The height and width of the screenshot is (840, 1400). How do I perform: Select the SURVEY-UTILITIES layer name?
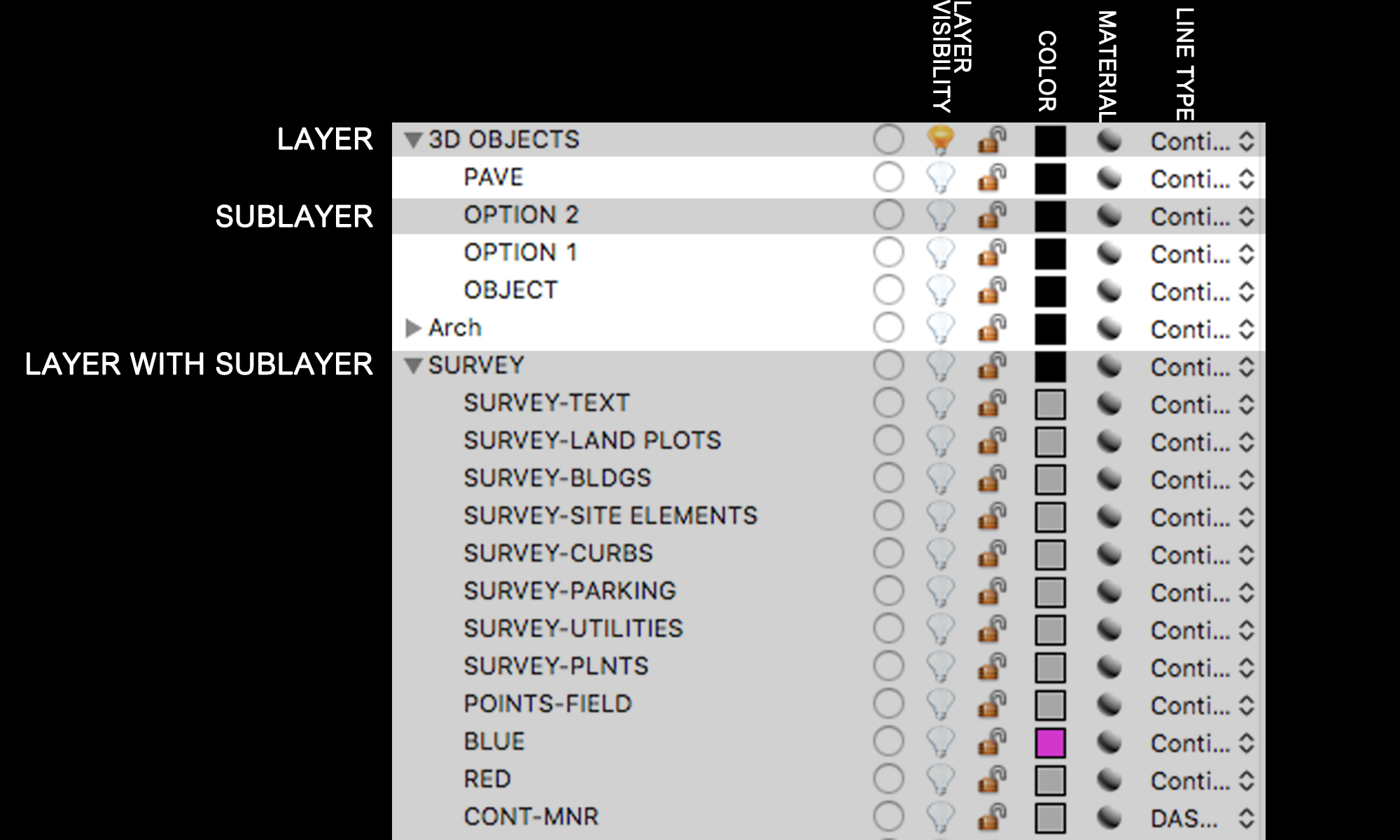coord(573,629)
